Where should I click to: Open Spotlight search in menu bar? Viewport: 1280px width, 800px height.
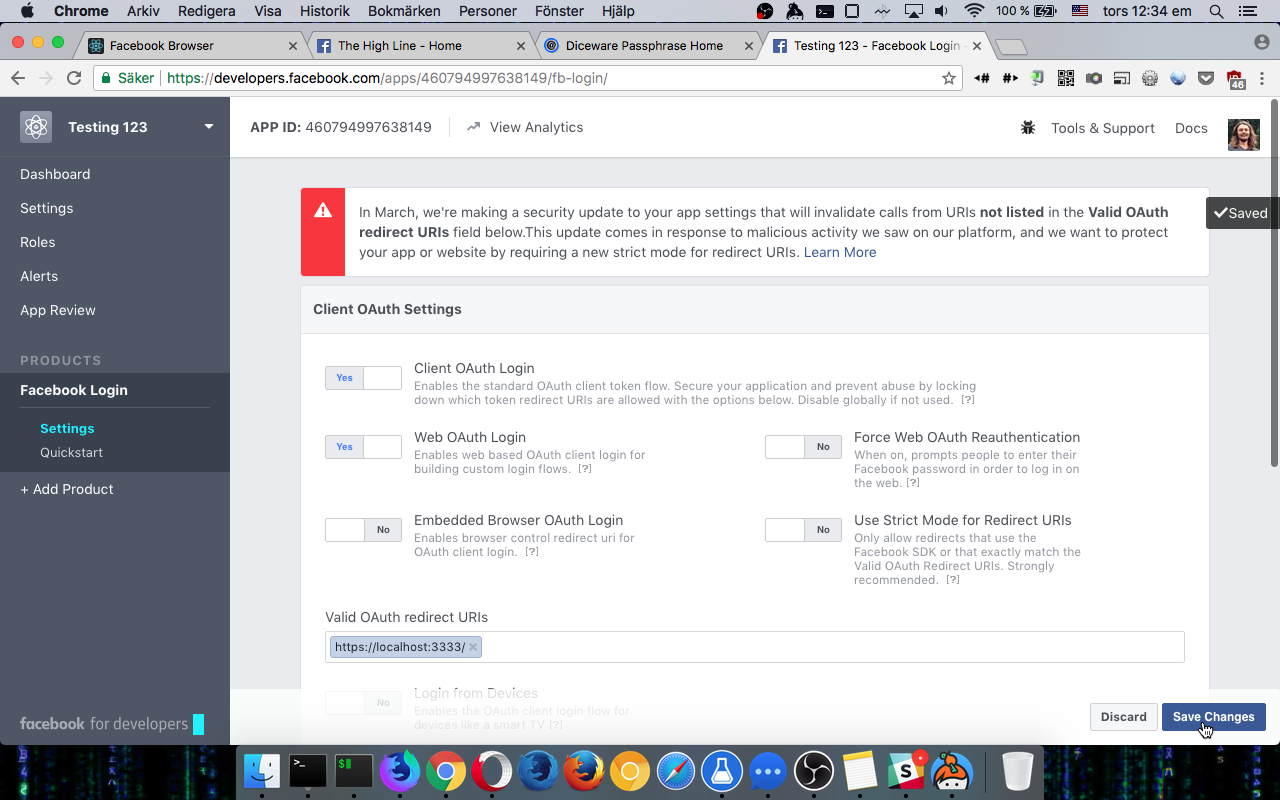[x=1216, y=11]
